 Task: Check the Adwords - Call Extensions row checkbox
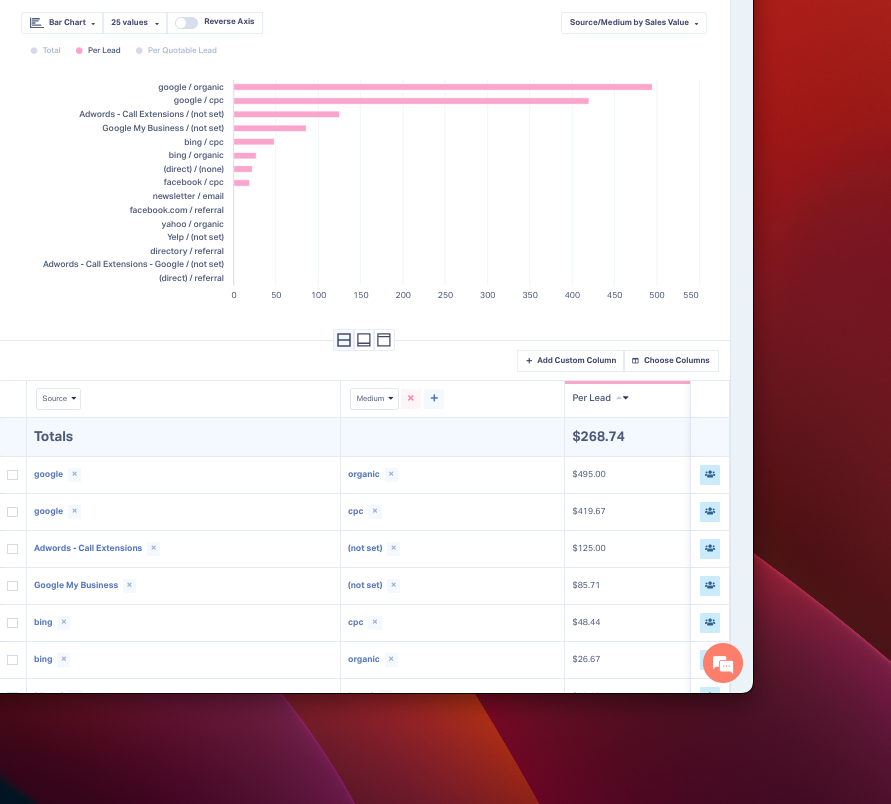click(x=13, y=549)
